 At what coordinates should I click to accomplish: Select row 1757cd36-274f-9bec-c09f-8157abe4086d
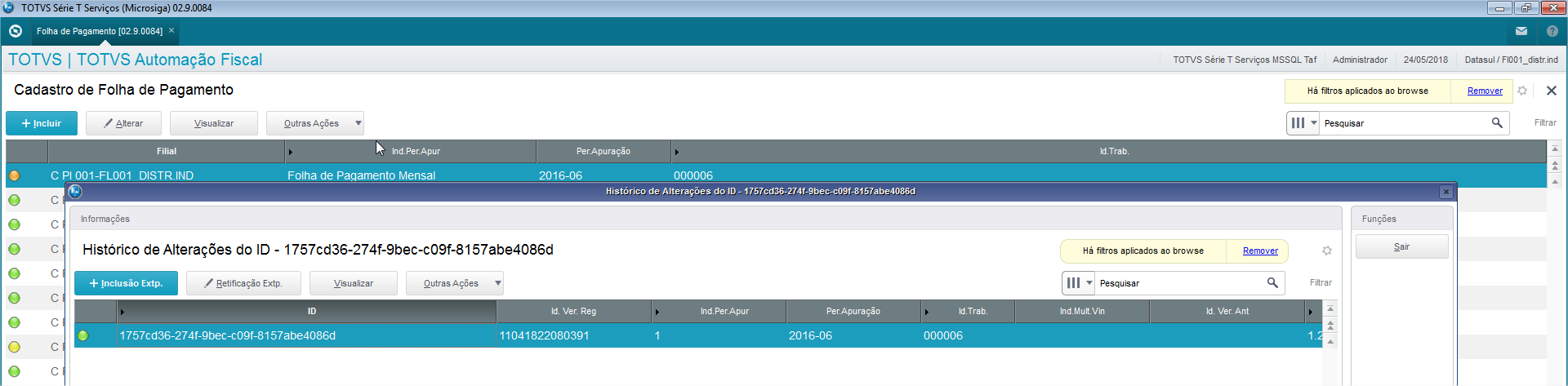(x=698, y=335)
